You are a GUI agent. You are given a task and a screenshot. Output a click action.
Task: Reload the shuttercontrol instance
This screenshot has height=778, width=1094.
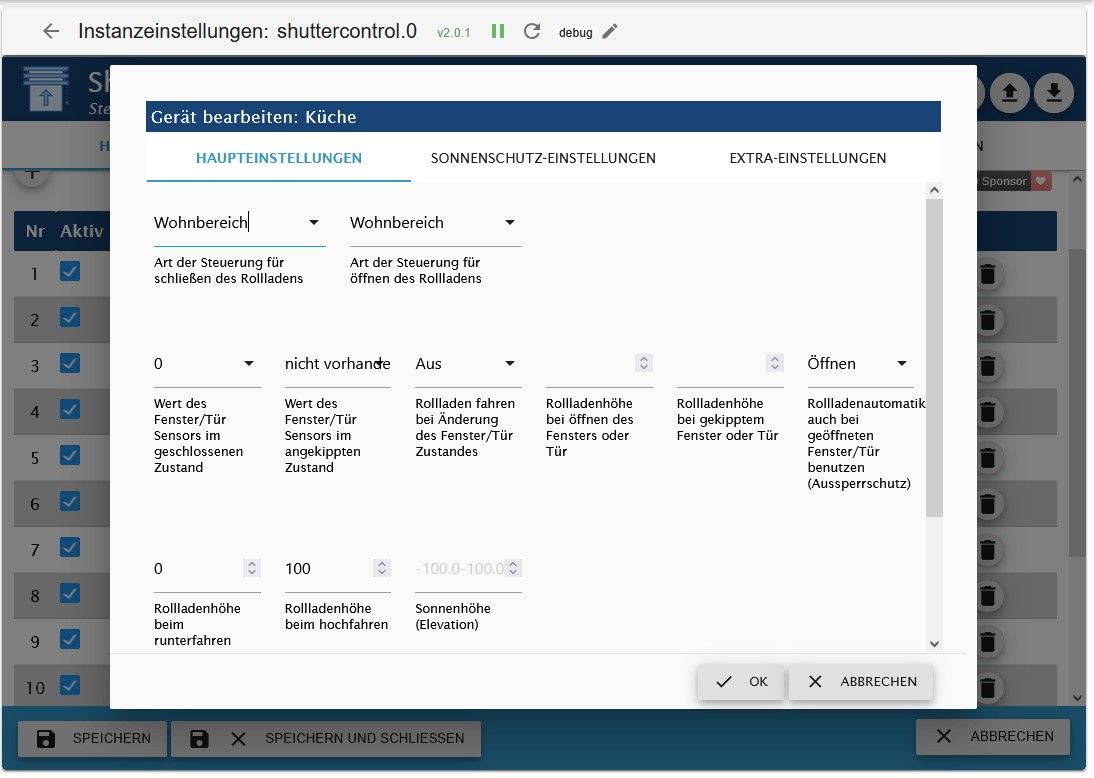click(532, 31)
